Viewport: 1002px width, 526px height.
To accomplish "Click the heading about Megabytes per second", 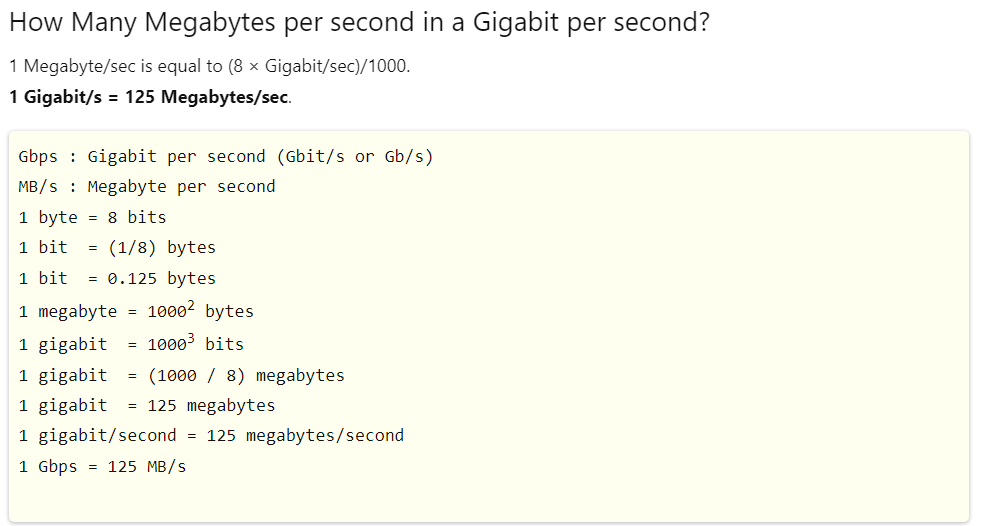I will [x=358, y=23].
